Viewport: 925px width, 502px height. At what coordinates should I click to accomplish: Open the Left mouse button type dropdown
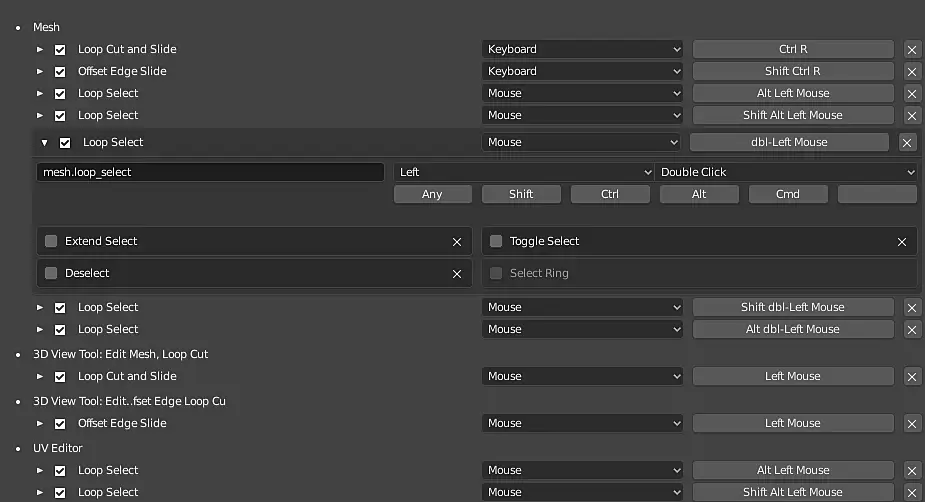point(523,172)
